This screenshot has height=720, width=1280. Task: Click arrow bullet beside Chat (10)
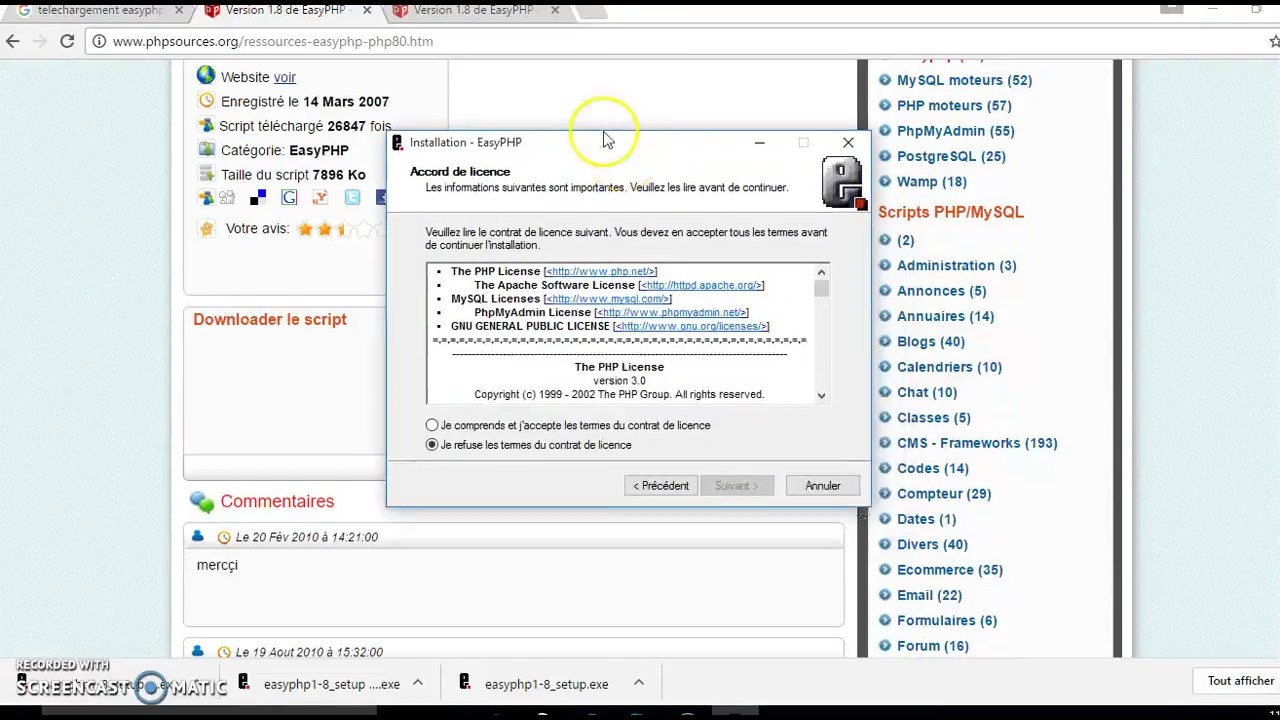coord(885,392)
